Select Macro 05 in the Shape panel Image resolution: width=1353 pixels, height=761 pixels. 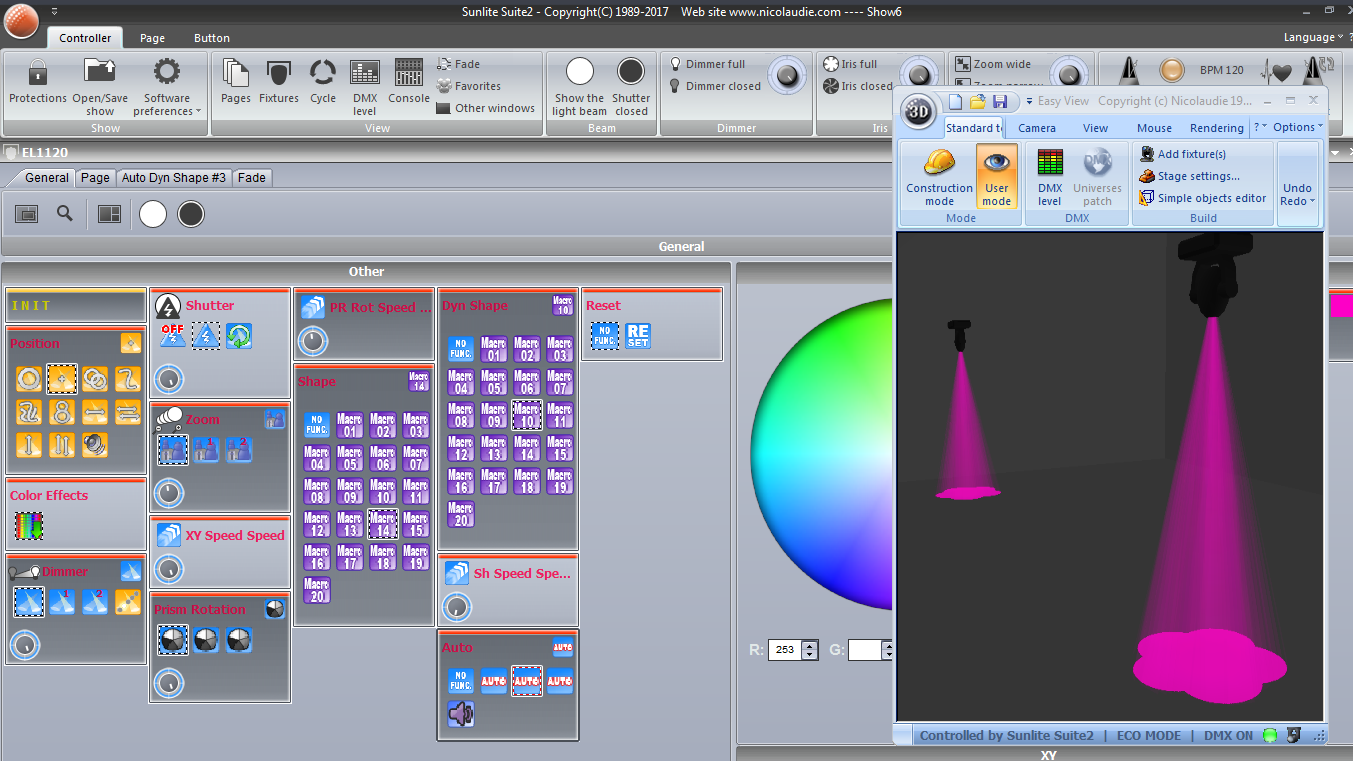pos(349,458)
